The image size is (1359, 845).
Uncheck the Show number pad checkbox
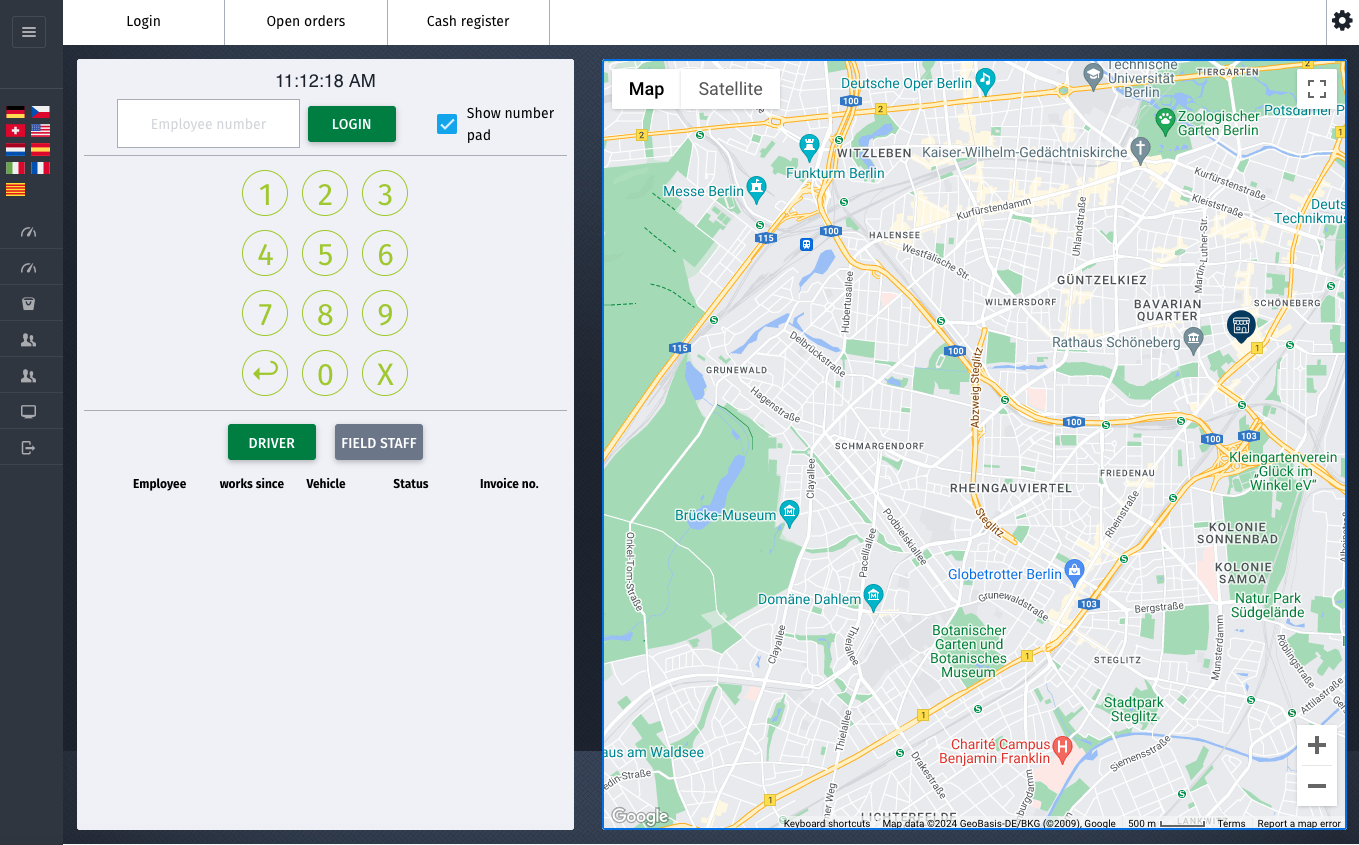[447, 124]
